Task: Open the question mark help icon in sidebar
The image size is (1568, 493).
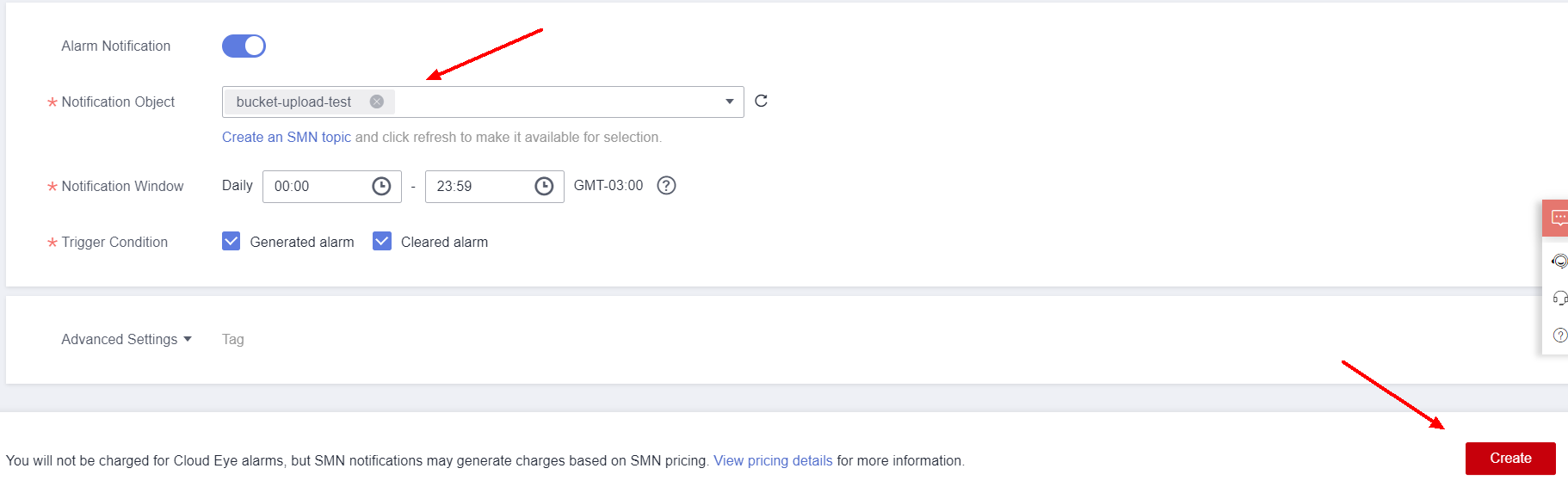Action: (x=1559, y=336)
